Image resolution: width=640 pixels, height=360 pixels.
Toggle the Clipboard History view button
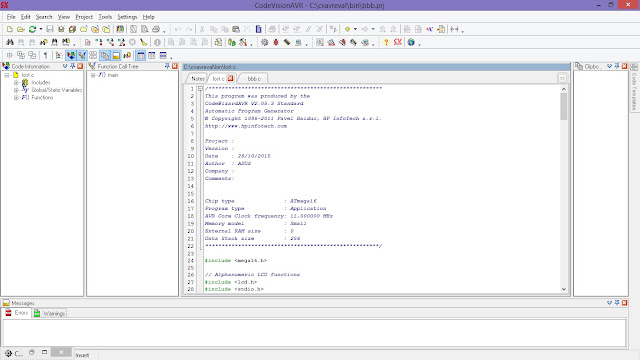(105, 55)
